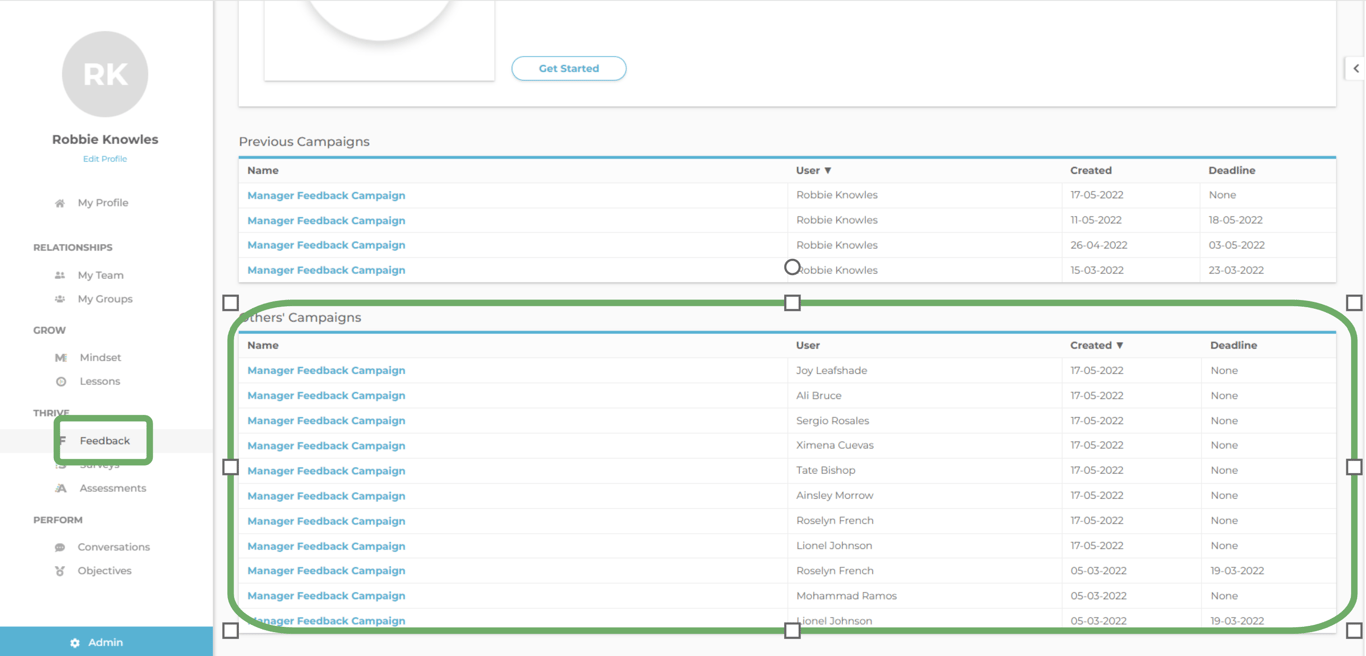Click the Previous Campaigns heading
This screenshot has height=656, width=1366.
(304, 142)
